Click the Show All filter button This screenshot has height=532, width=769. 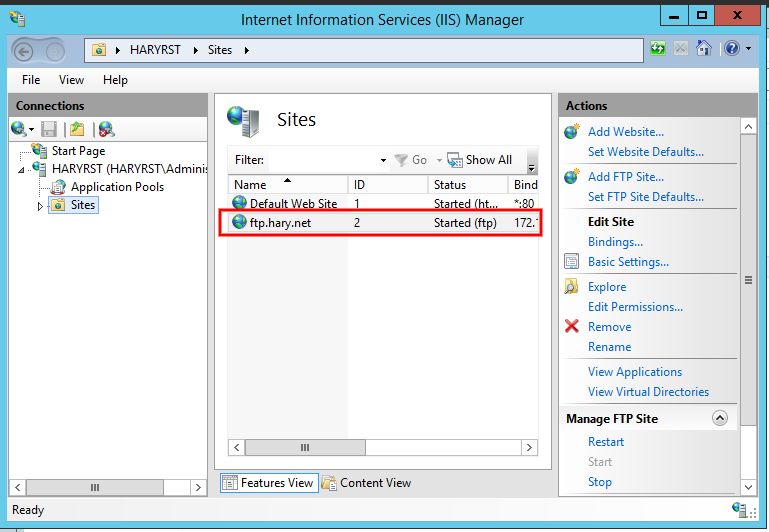(x=480, y=160)
